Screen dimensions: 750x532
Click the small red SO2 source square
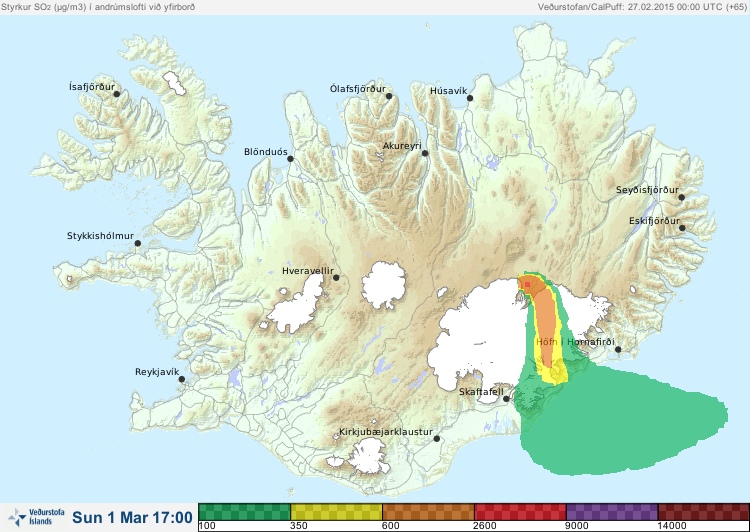(528, 284)
